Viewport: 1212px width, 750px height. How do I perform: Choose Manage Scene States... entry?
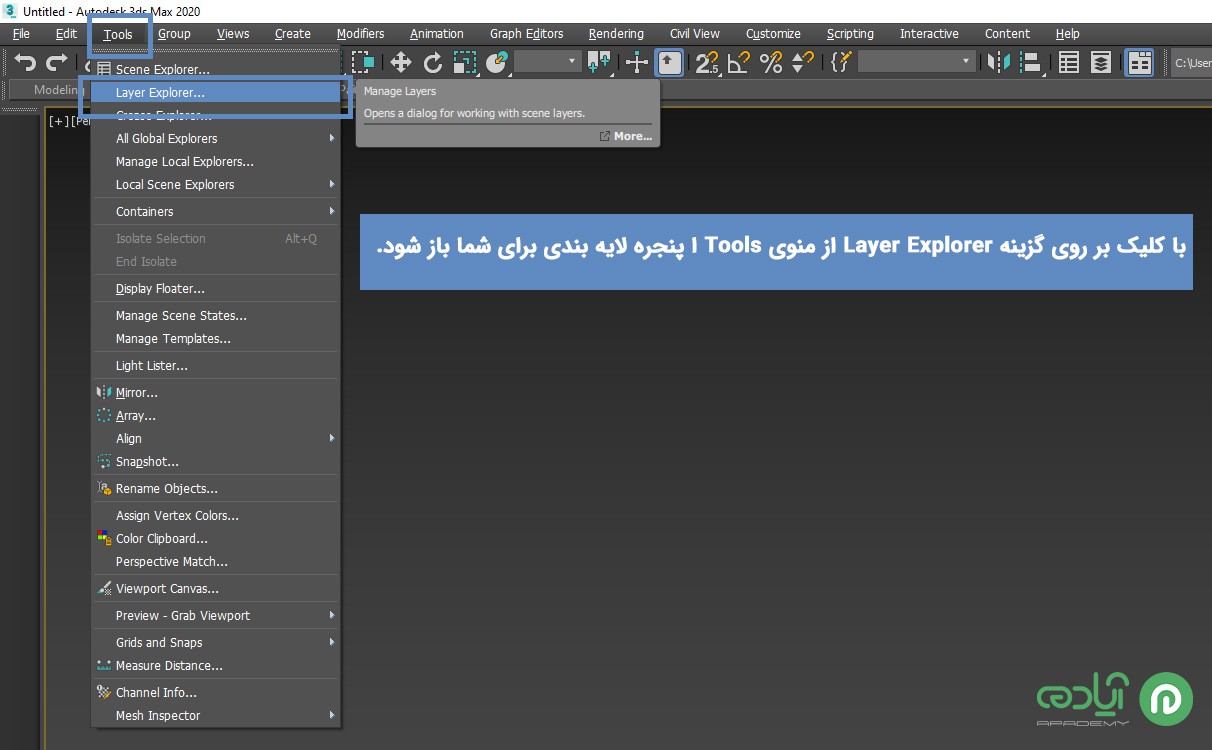[x=216, y=316]
